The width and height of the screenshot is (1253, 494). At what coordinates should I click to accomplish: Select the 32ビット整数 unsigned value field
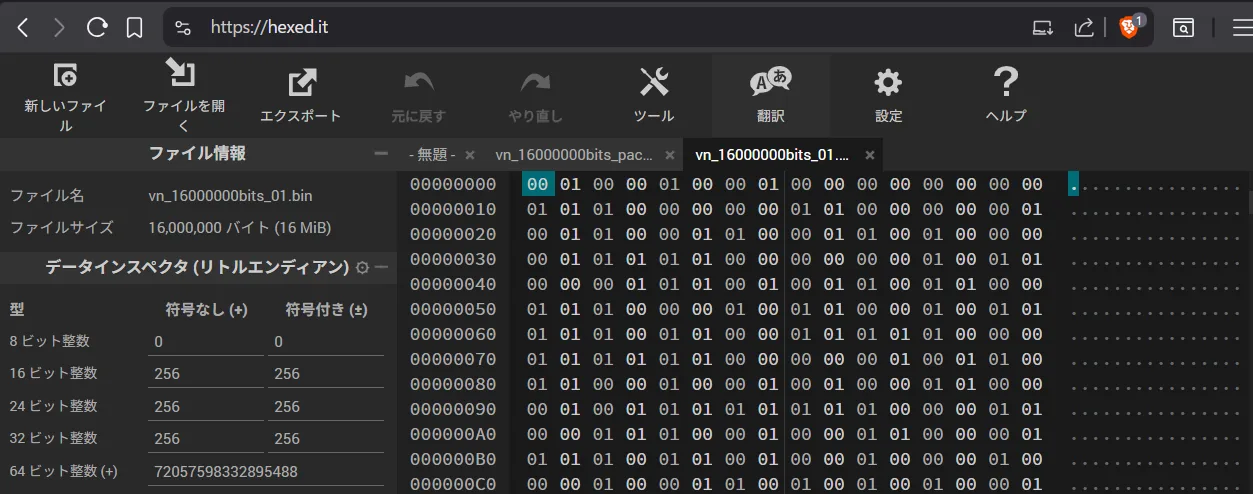coord(206,438)
